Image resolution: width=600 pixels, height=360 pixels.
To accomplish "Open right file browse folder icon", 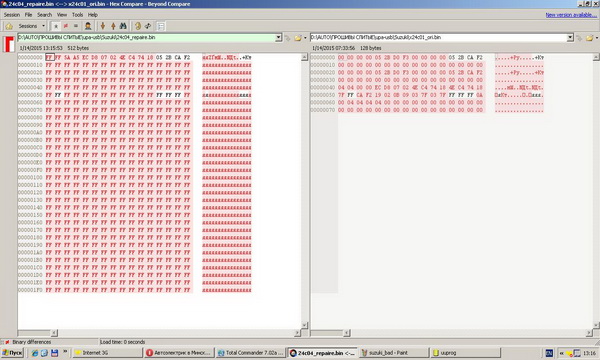I will [x=590, y=38].
